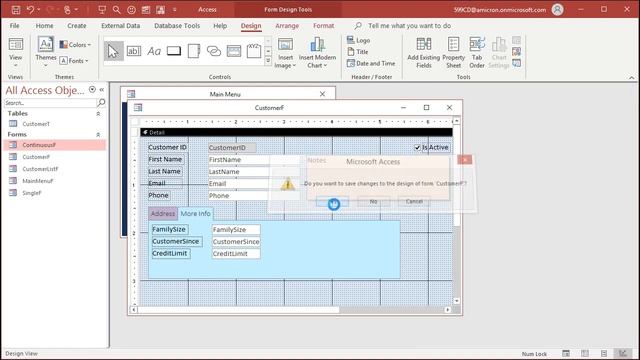Viewport: 640px width, 360px height.
Task: Select the Navigation Control tool
Action: [234, 51]
